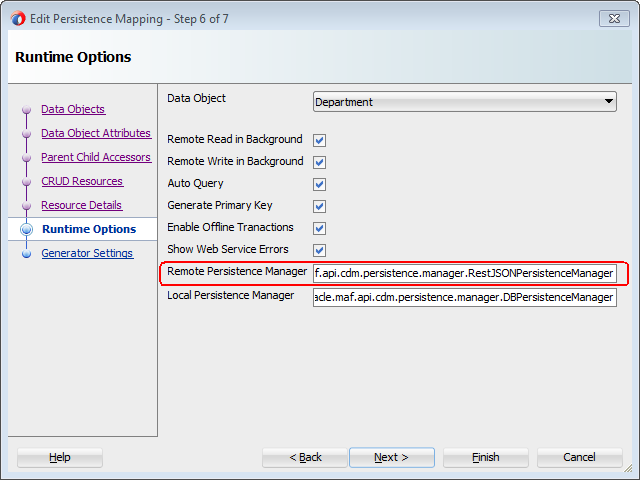Image resolution: width=640 pixels, height=480 pixels.
Task: Open the Data Object Attributes step
Action: click(x=96, y=133)
